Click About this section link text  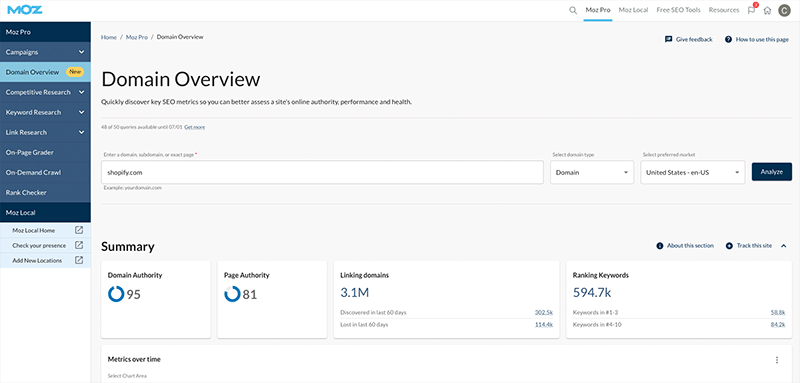click(x=690, y=246)
